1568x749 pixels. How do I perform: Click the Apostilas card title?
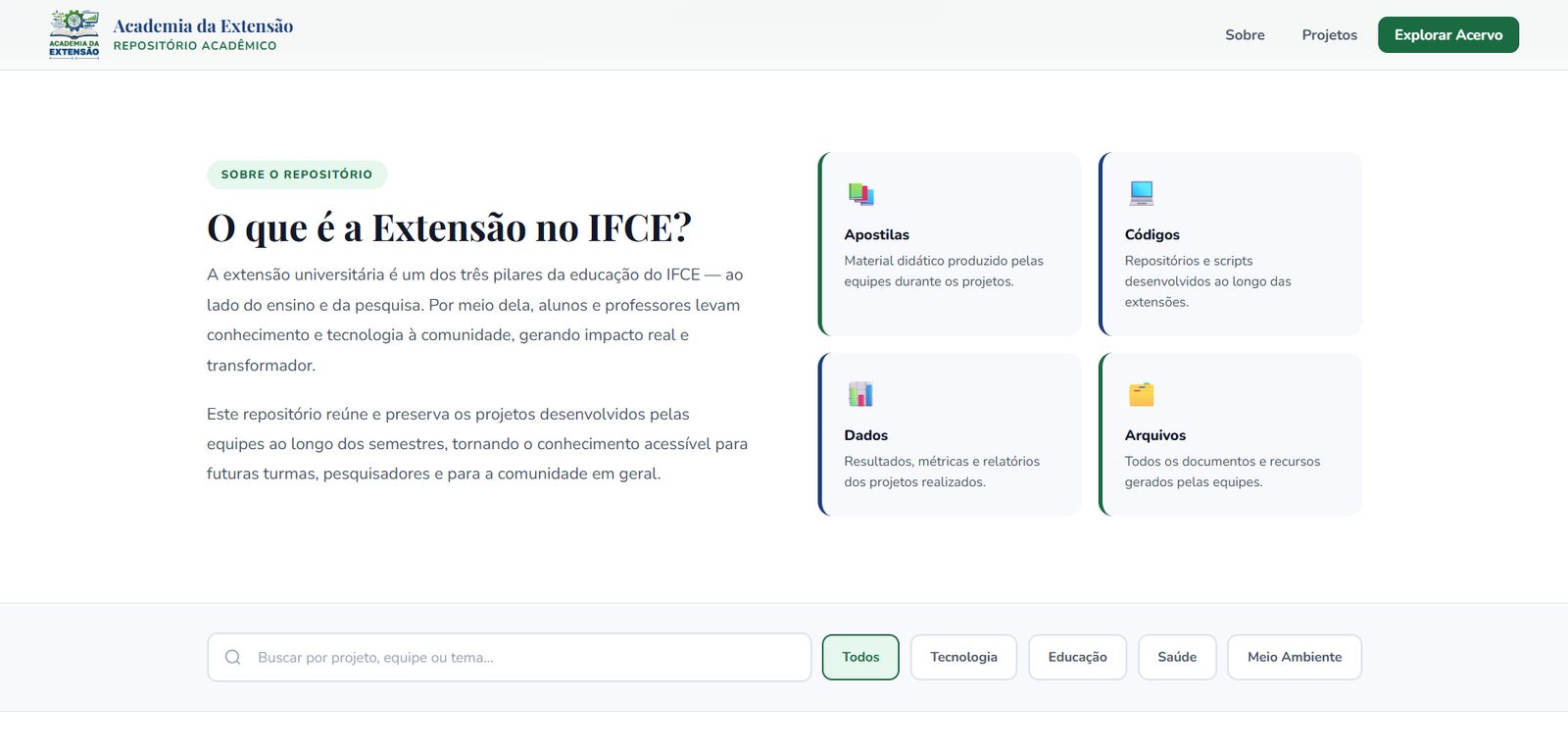tap(877, 234)
